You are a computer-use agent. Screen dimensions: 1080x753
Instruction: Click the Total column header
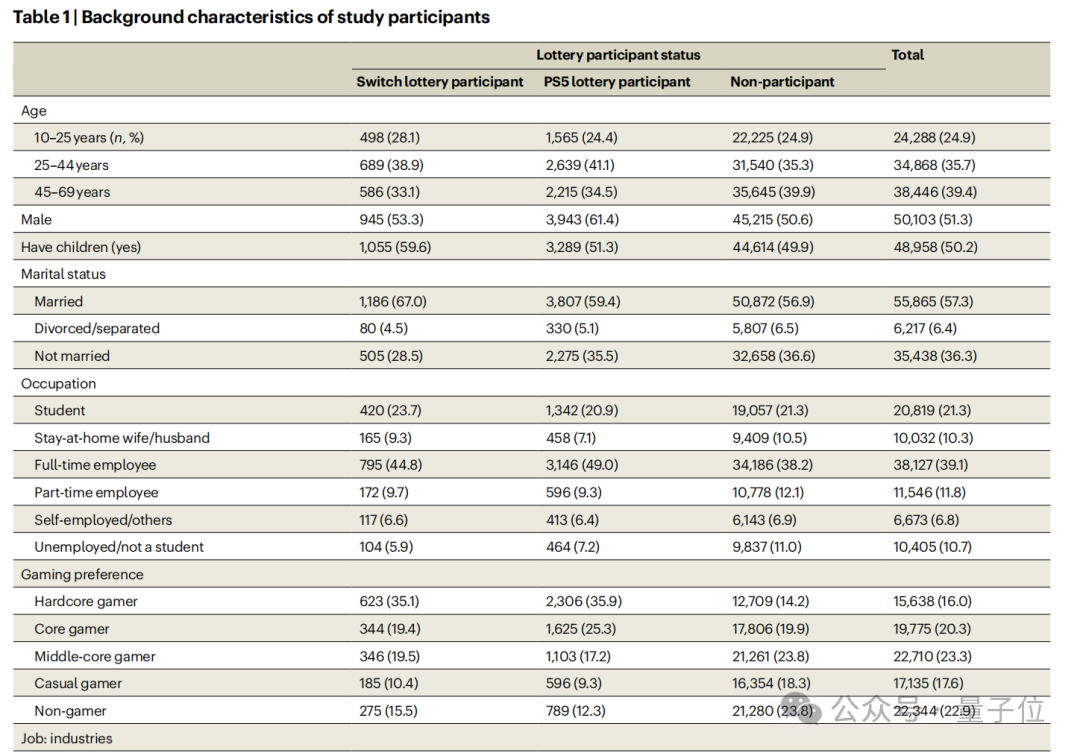908,55
